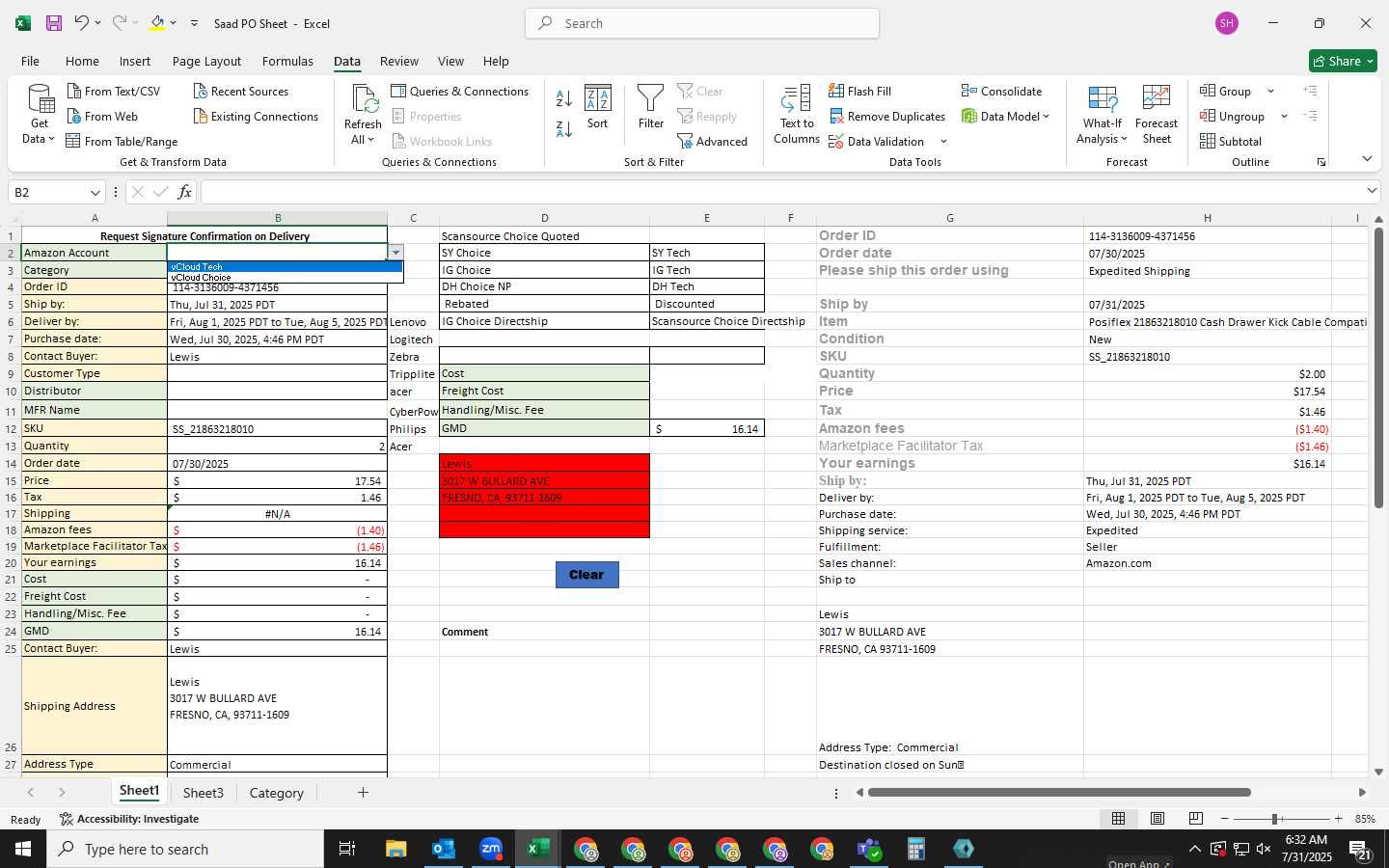Click Remove Duplicates
The width and height of the screenshot is (1389, 868).
tap(886, 116)
